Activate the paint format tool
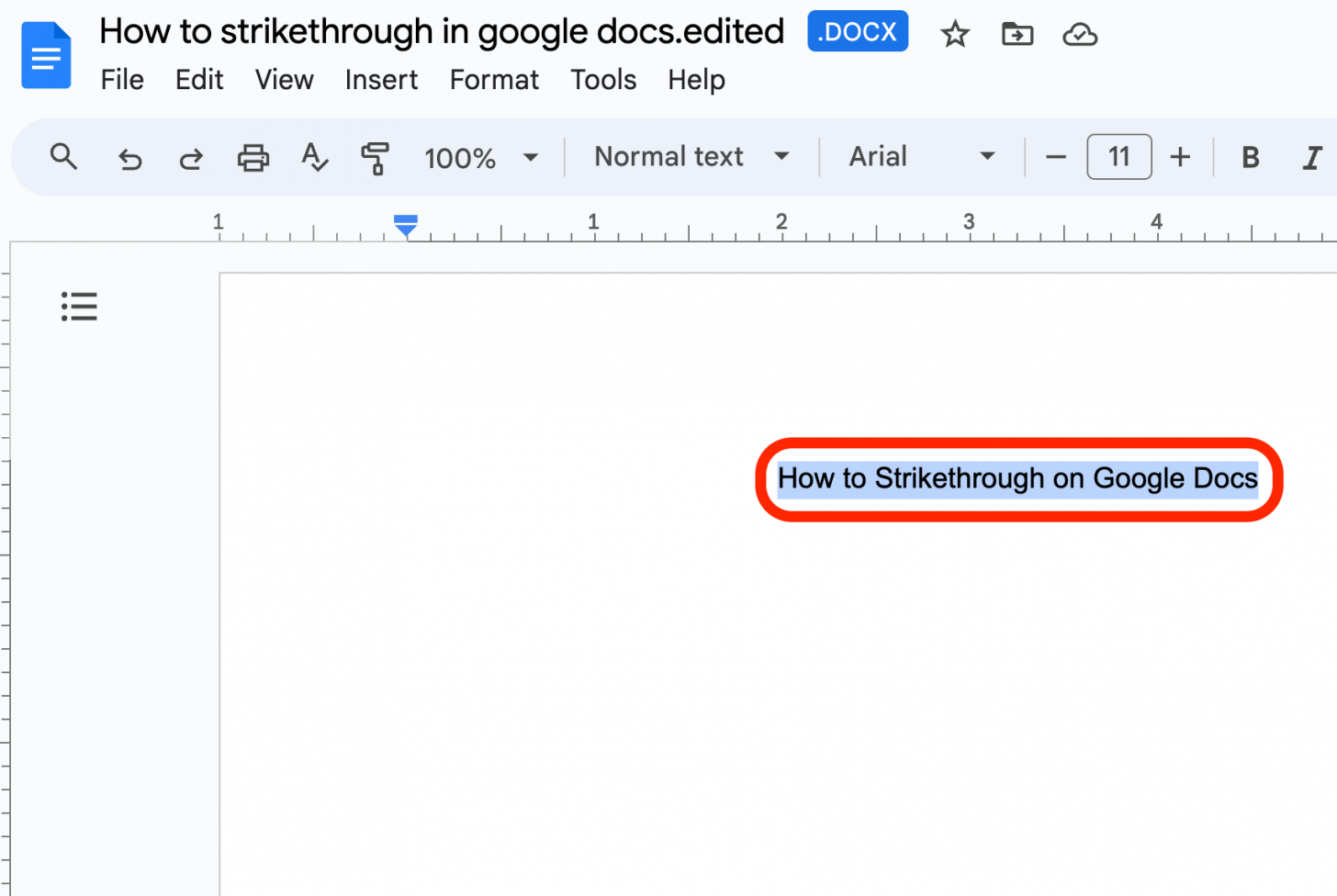The width and height of the screenshot is (1337, 896). 375,158
